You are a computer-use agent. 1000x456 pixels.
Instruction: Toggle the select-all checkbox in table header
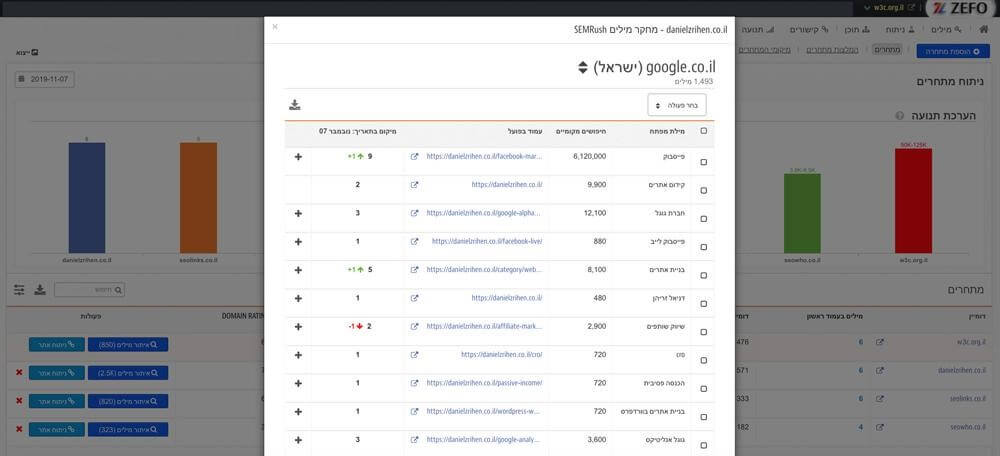[x=703, y=131]
